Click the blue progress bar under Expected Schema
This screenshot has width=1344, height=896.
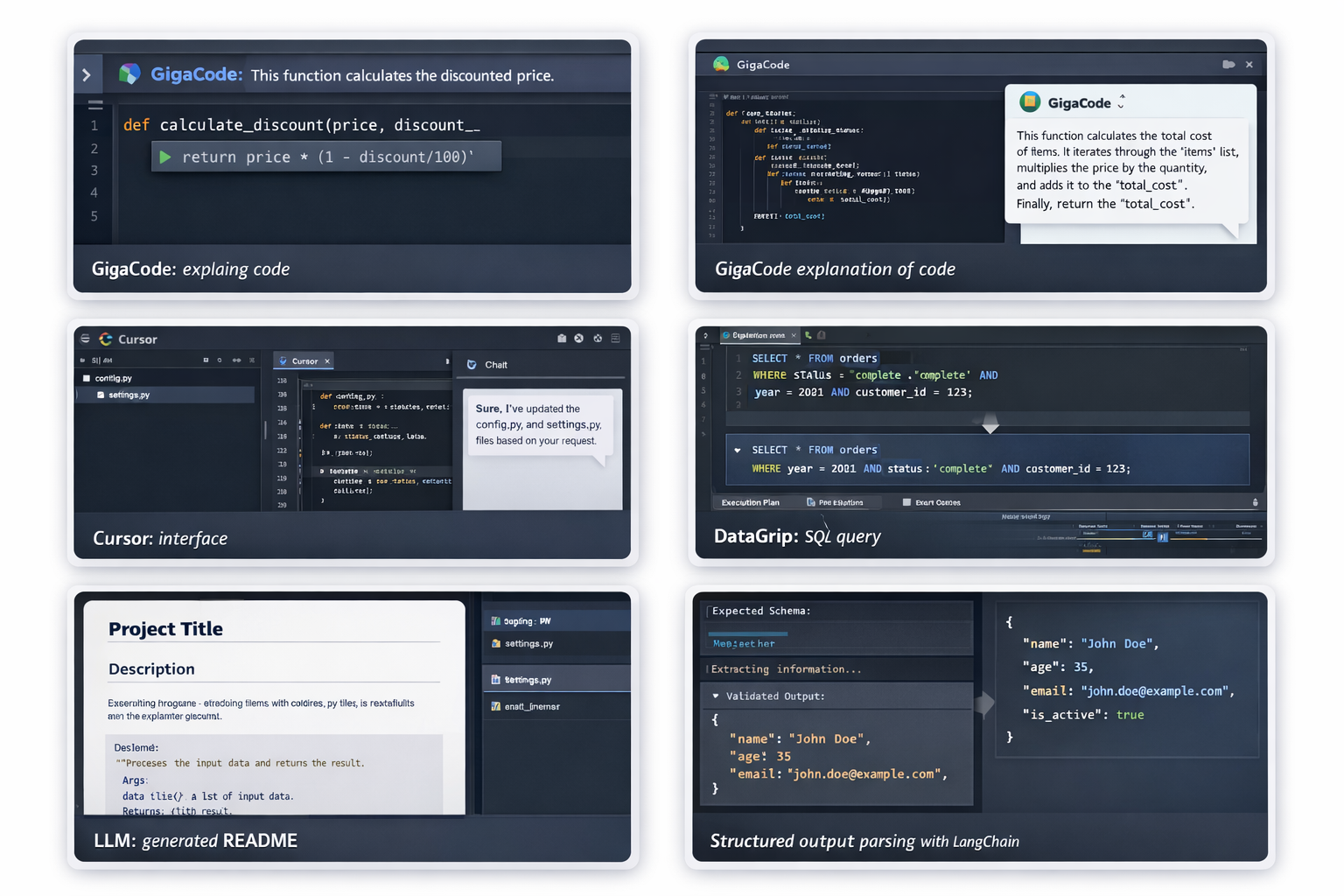tap(747, 633)
